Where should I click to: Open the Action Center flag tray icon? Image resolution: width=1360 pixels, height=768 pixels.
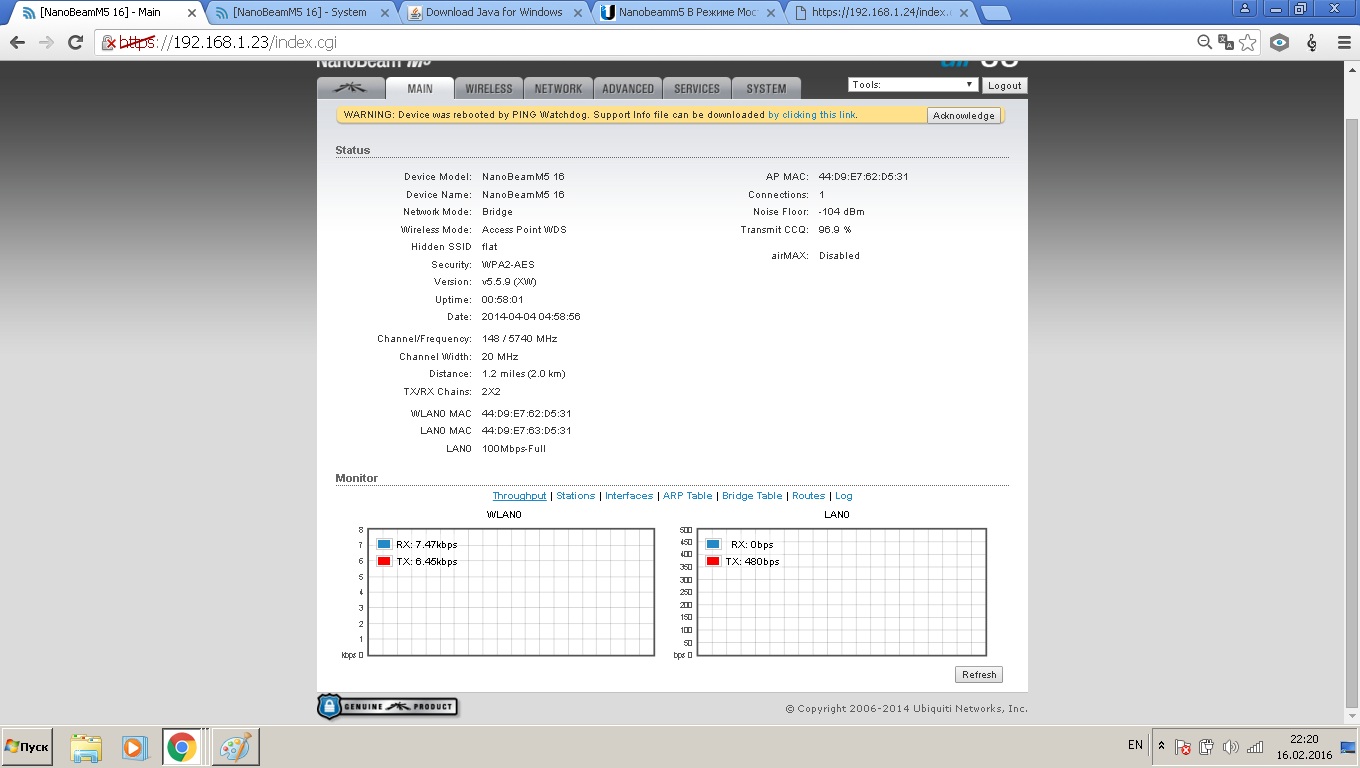click(x=1182, y=747)
